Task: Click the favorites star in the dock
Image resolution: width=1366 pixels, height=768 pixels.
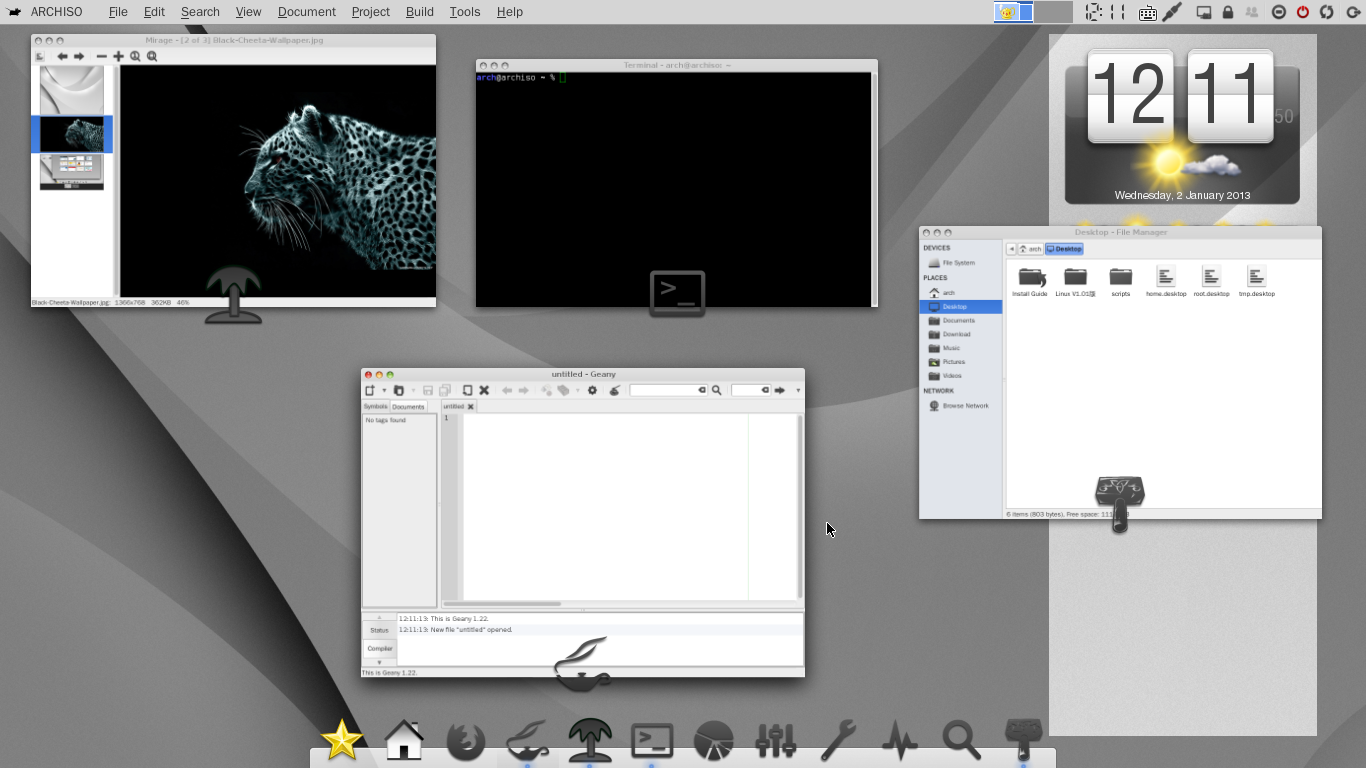Action: (x=341, y=741)
